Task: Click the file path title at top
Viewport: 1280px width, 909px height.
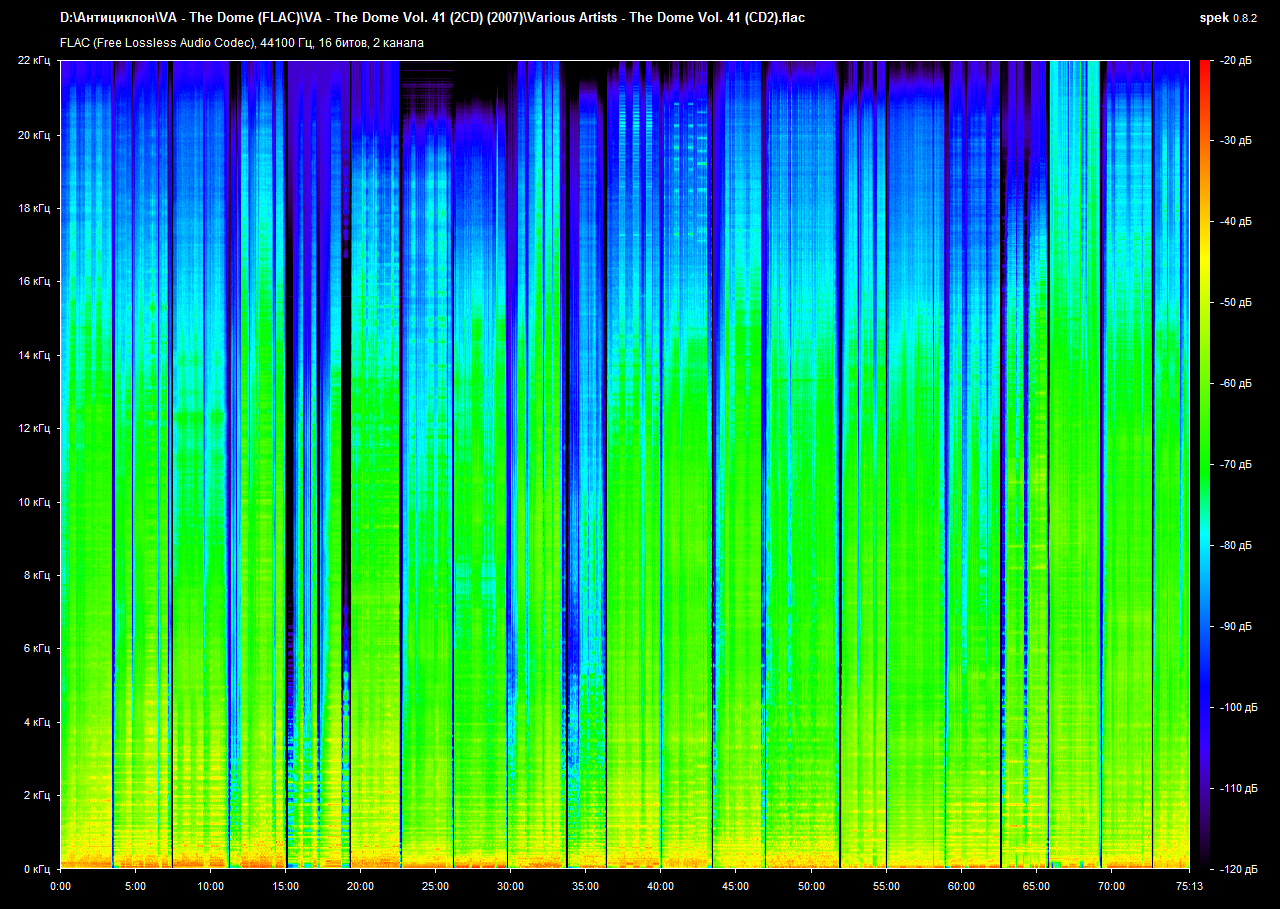Action: point(432,17)
